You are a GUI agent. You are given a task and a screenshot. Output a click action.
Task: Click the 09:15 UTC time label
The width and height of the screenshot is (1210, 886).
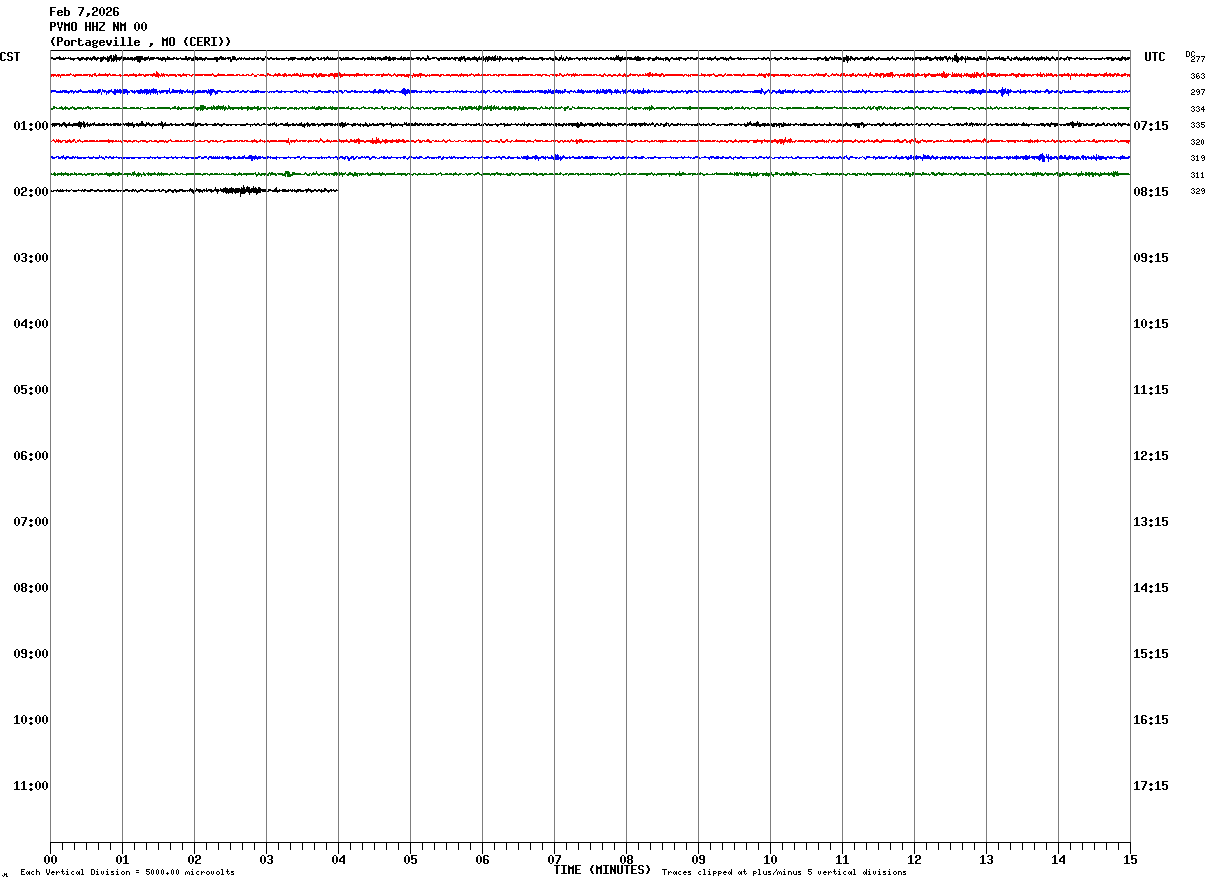point(1151,258)
